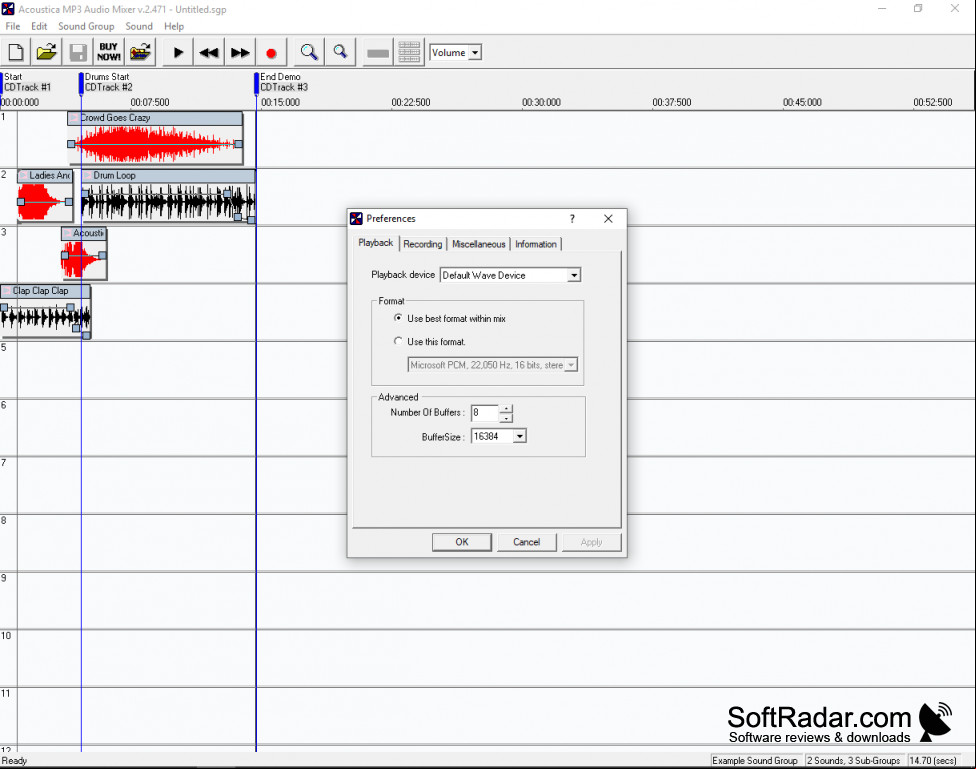Click Apply in Preferences dialog
The width and height of the screenshot is (976, 769).
[x=591, y=542]
